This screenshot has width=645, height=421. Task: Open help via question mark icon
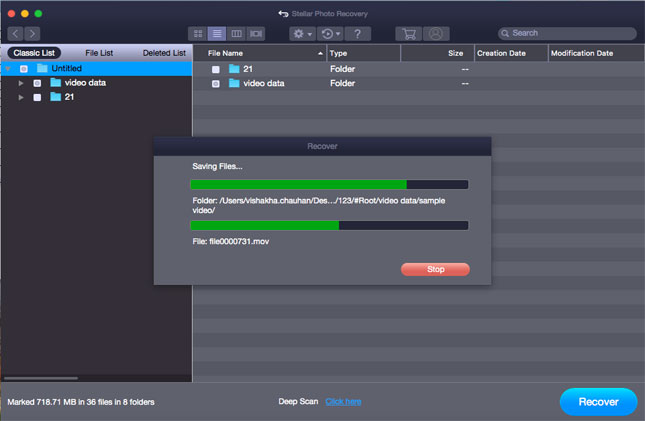point(357,34)
